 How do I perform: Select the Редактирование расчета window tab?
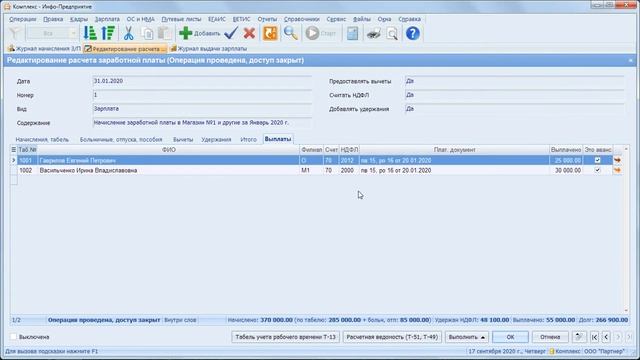pos(125,49)
